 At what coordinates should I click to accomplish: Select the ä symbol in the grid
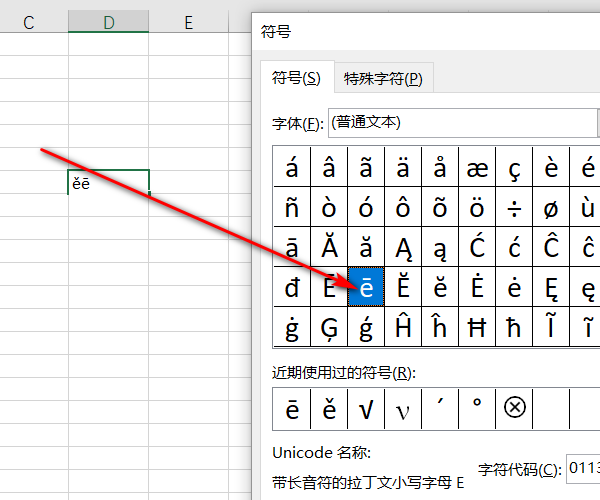(x=403, y=167)
